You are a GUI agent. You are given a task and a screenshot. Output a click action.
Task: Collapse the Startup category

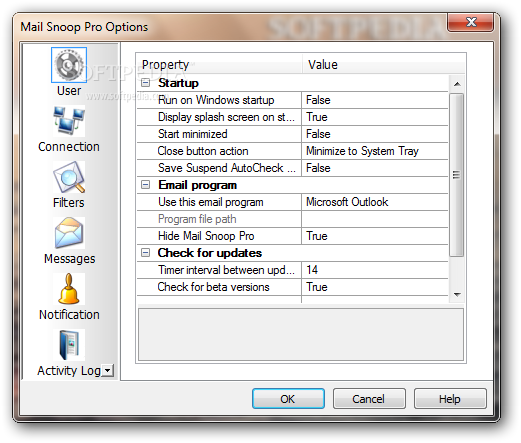pos(146,83)
